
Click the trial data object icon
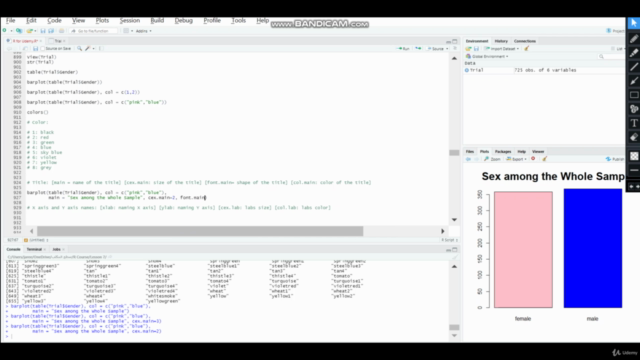(x=467, y=70)
